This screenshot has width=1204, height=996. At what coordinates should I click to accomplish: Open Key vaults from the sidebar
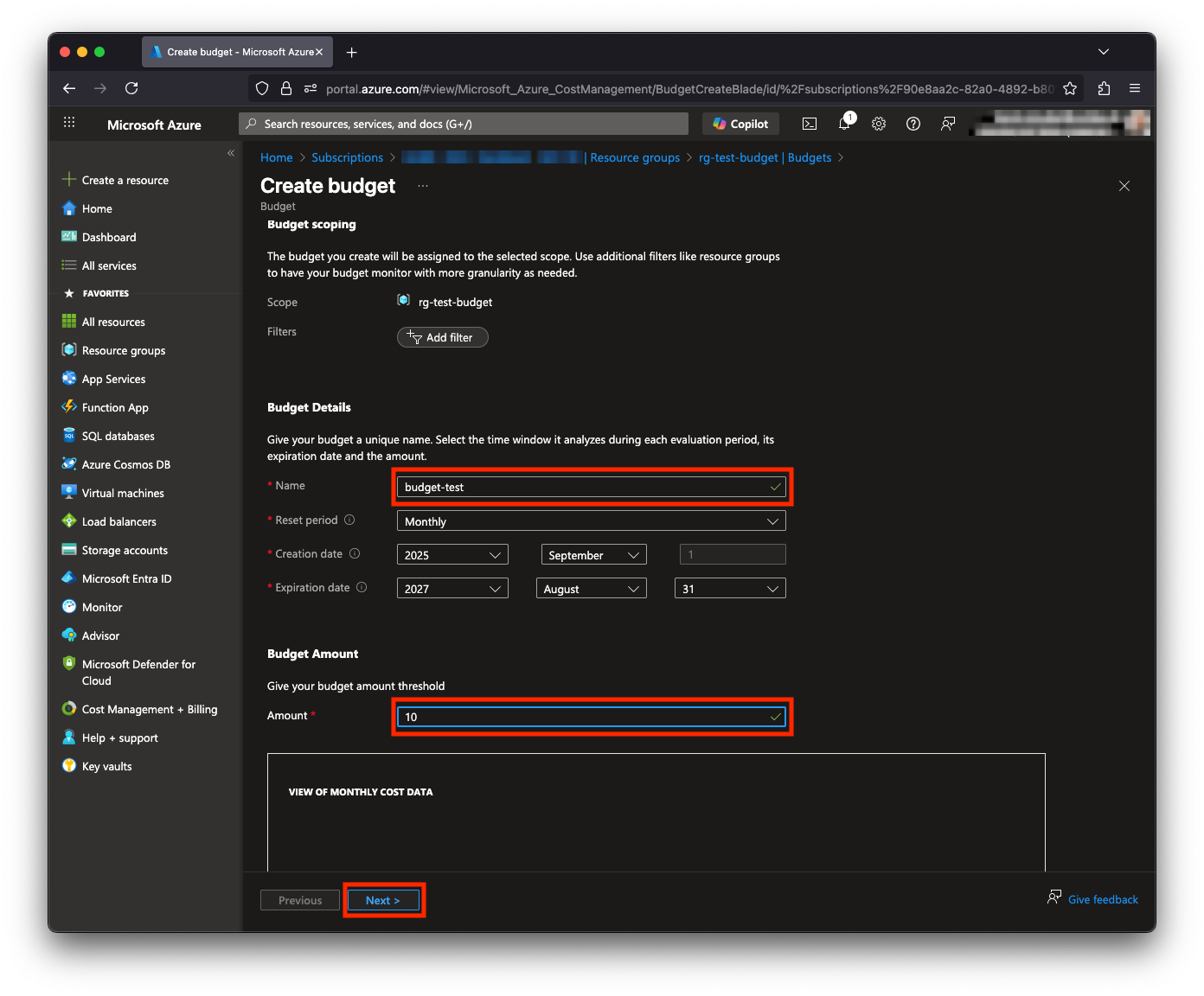106,766
